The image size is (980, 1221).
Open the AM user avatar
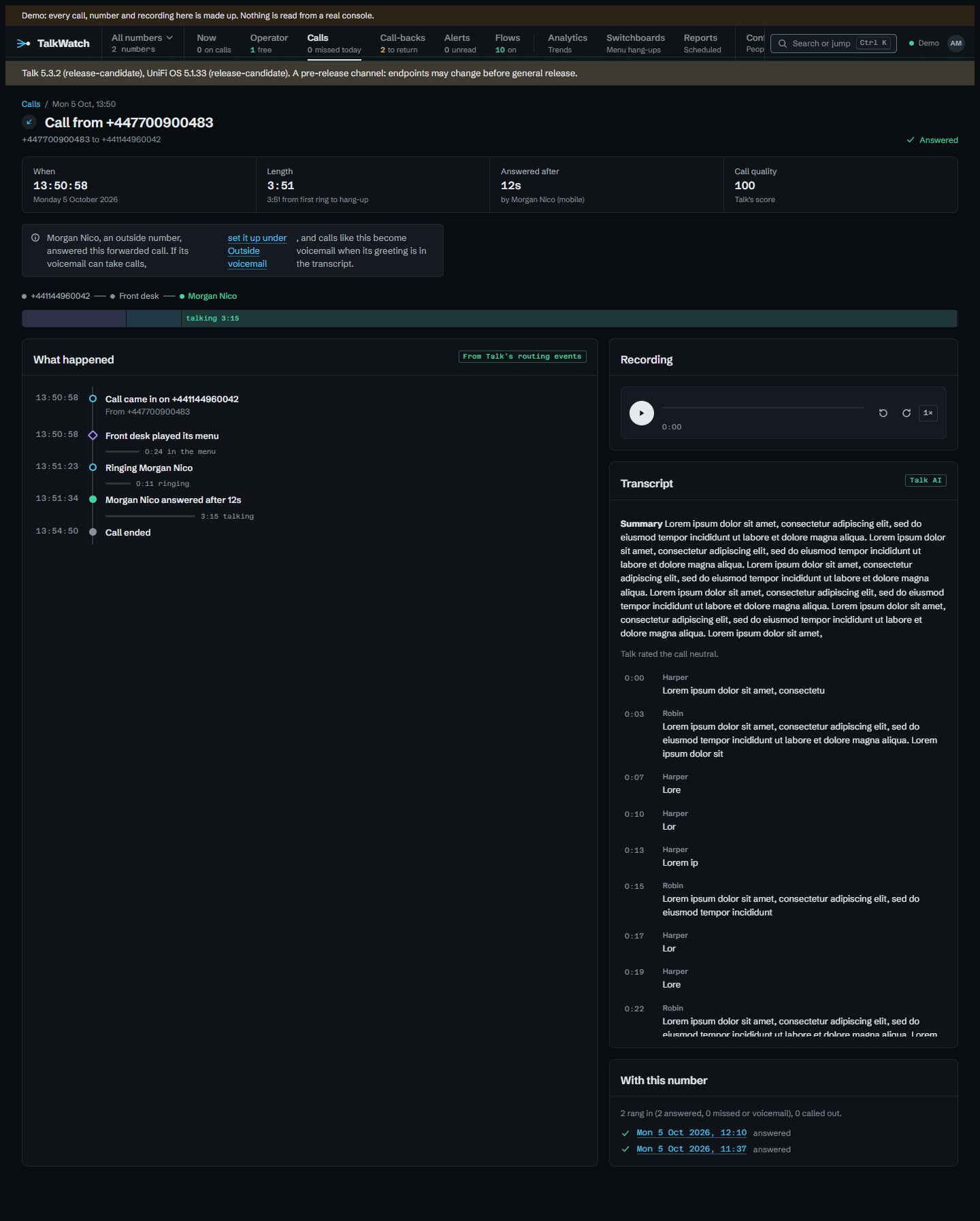coord(956,44)
